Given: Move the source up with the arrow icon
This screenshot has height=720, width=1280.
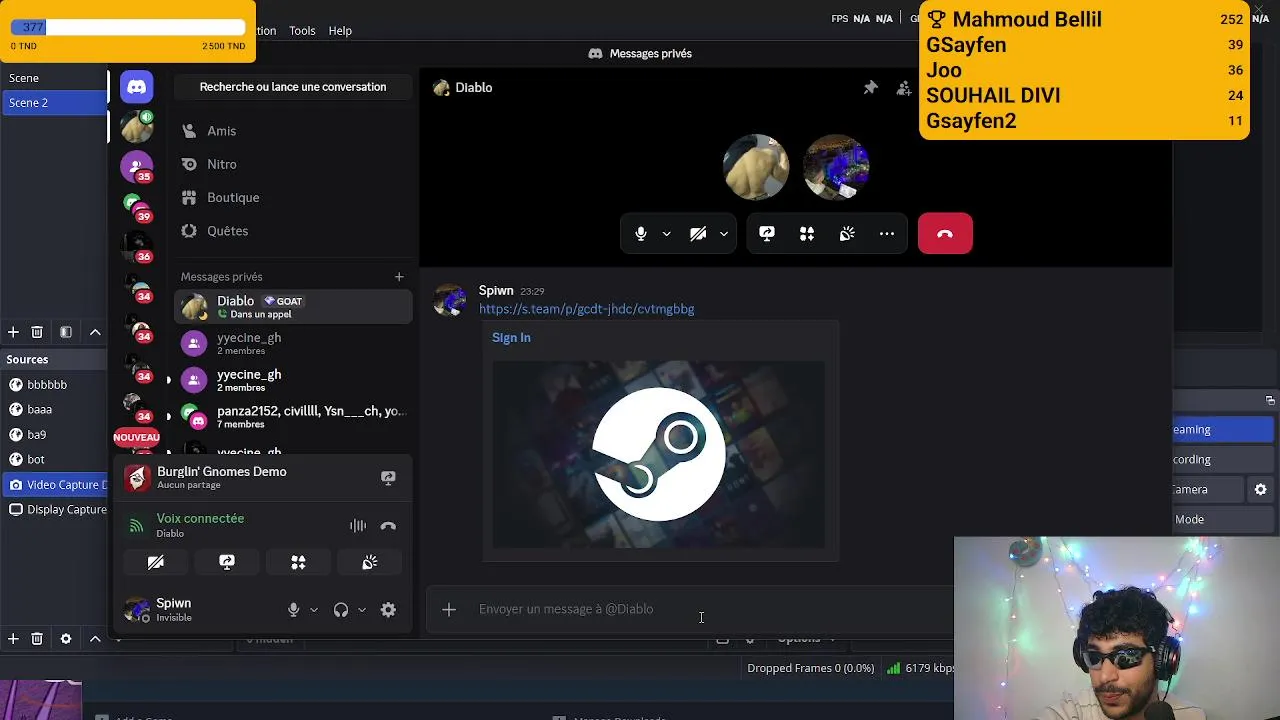Looking at the screenshot, I should (x=95, y=638).
